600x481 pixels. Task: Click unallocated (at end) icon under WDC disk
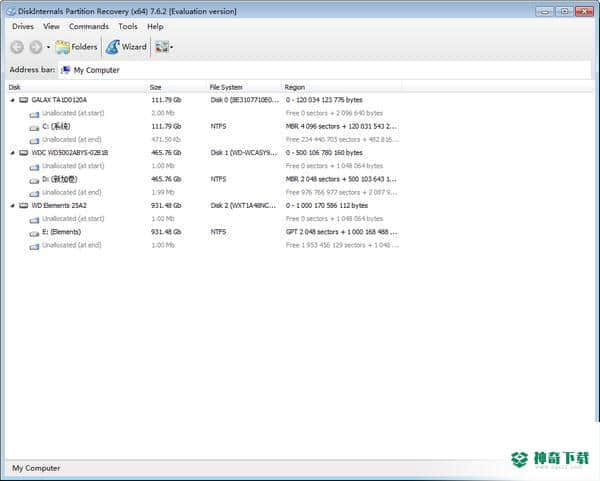coord(34,193)
